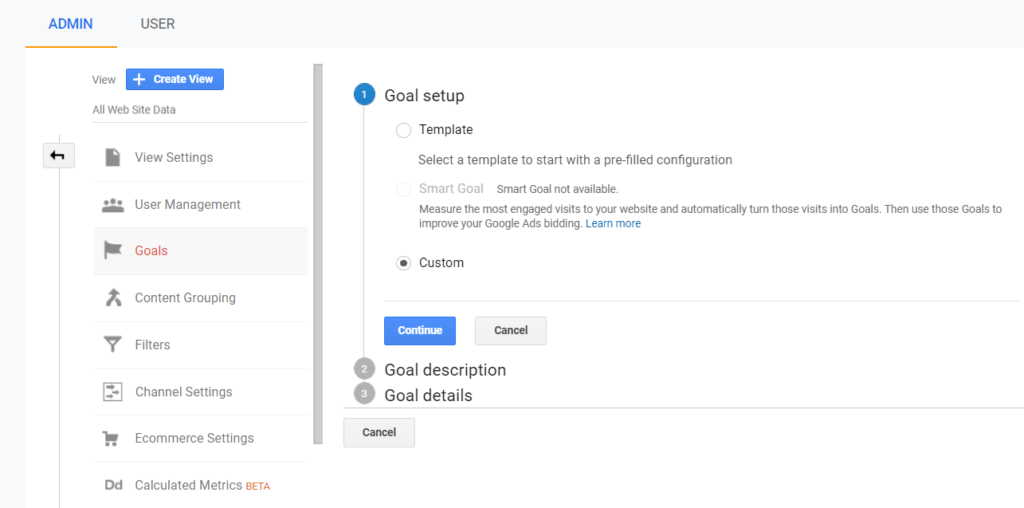Click the Ecommerce Settings cart icon

coord(110,438)
